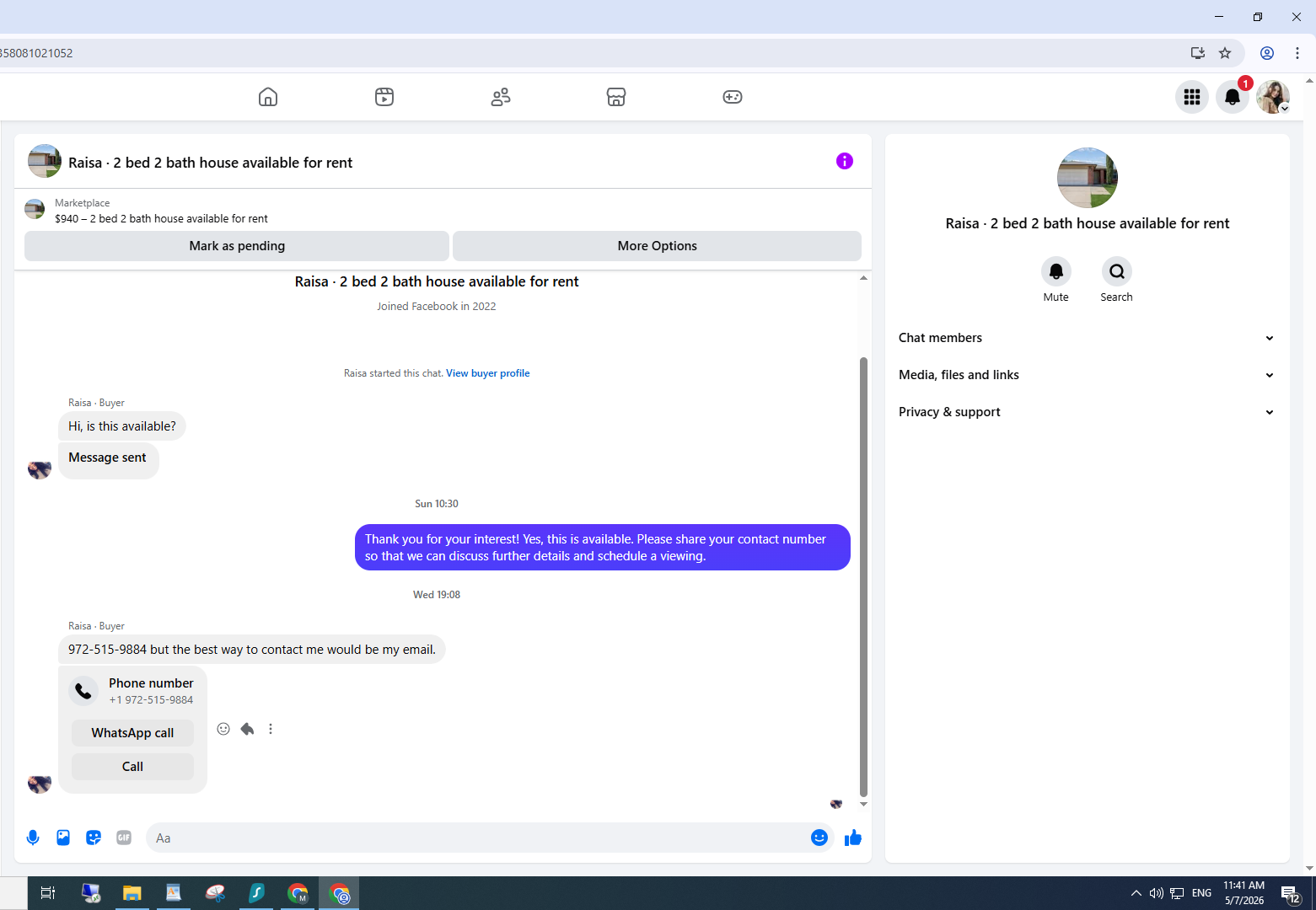The width and height of the screenshot is (1316, 910).
Task: Open the volume control in system tray
Action: 1156,893
